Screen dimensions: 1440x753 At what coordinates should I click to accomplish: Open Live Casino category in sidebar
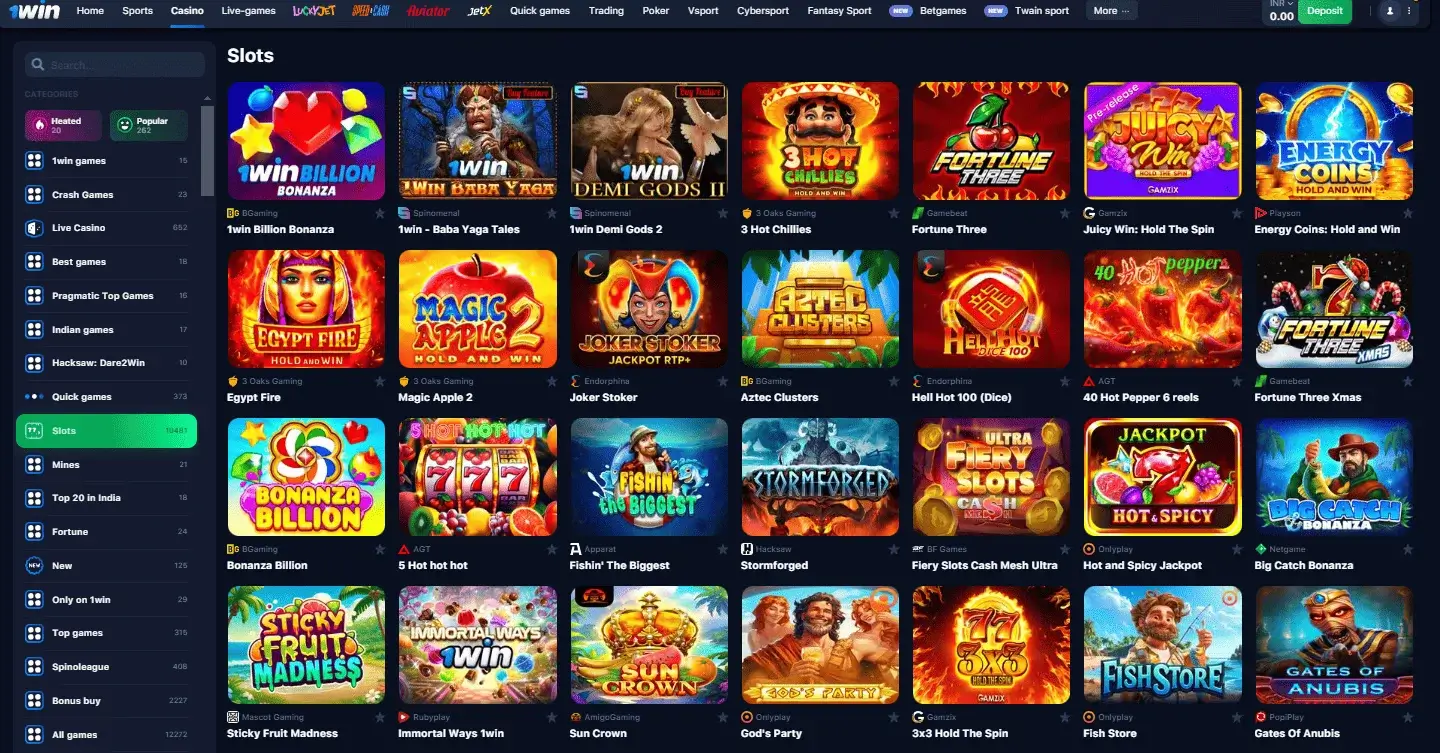tap(106, 228)
